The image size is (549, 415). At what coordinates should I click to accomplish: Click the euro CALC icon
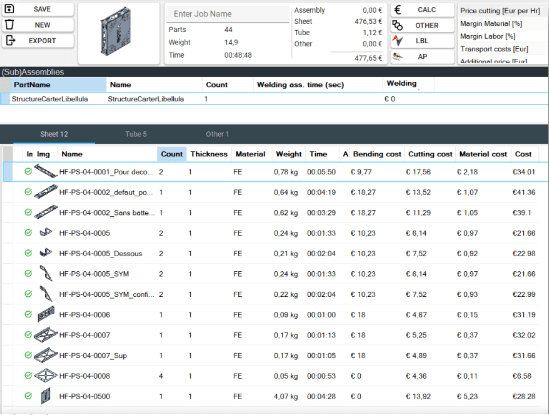(x=397, y=9)
